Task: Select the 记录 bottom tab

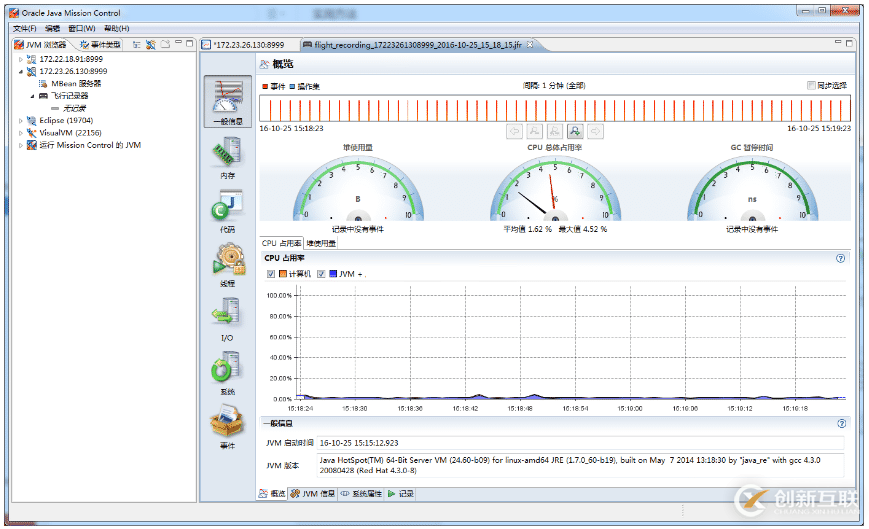Action: pos(401,494)
